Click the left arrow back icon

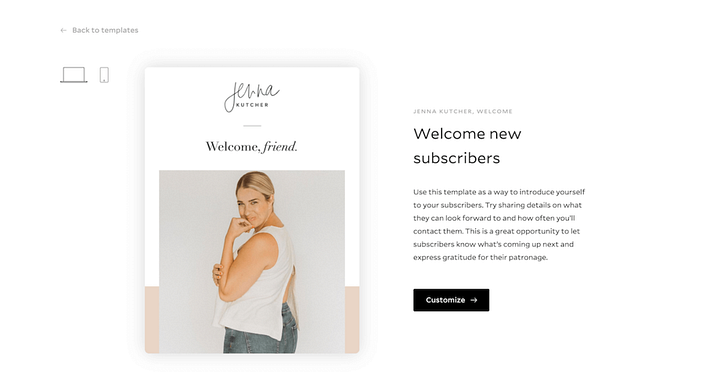click(63, 30)
